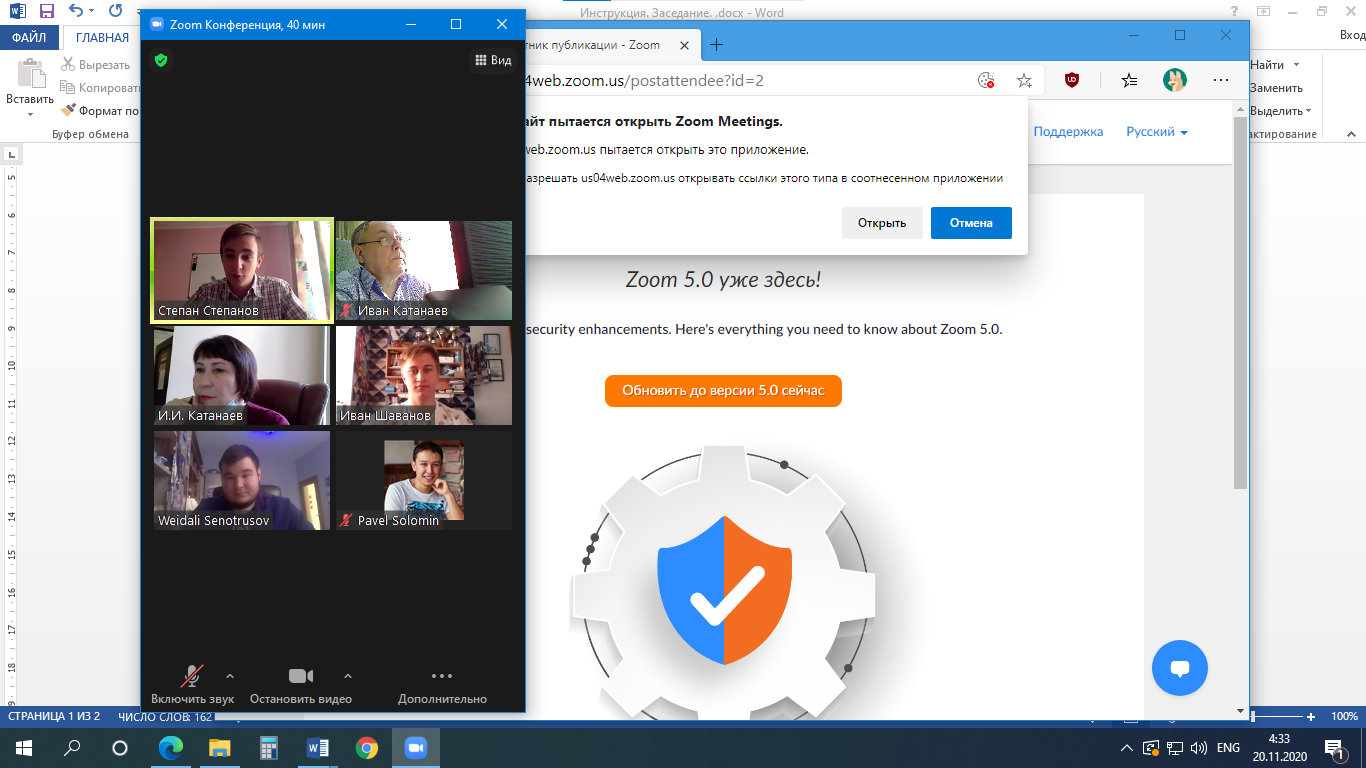Click the Undo arrow in Word
Image resolution: width=1366 pixels, height=768 pixels.
(76, 12)
